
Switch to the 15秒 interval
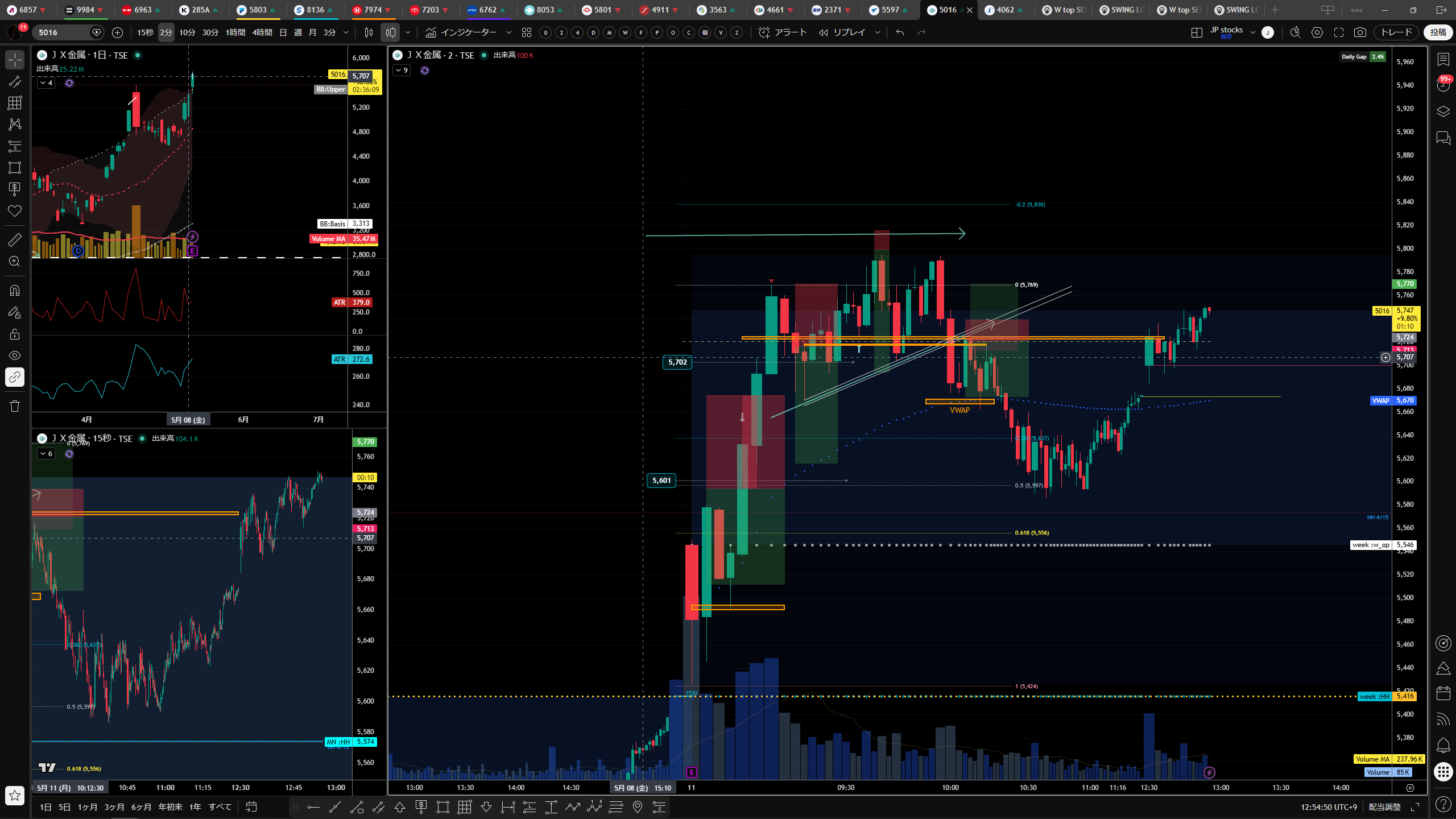pos(145,32)
